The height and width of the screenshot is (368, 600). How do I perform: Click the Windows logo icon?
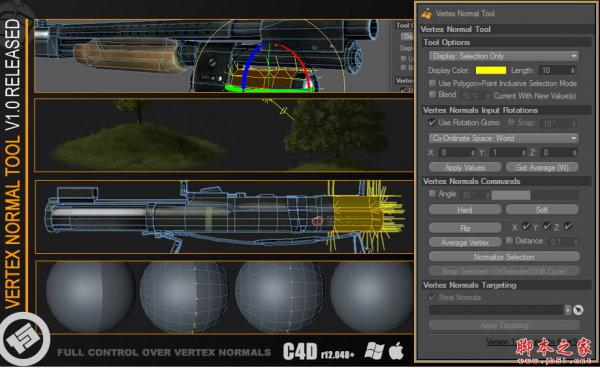pyautogui.click(x=374, y=350)
